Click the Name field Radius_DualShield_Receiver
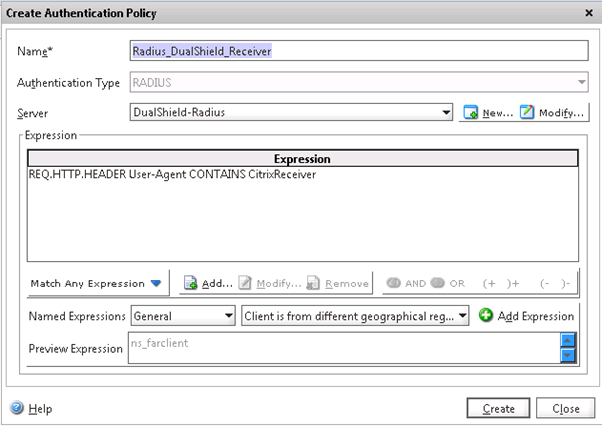This screenshot has width=602, height=426. [359, 51]
